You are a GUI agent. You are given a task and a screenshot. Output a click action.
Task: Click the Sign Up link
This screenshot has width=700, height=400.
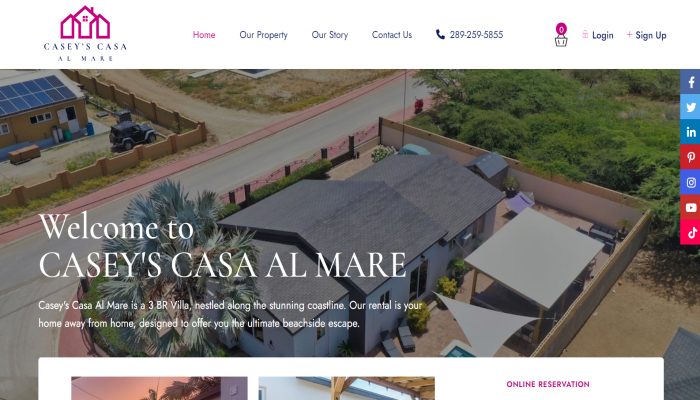[x=651, y=35]
